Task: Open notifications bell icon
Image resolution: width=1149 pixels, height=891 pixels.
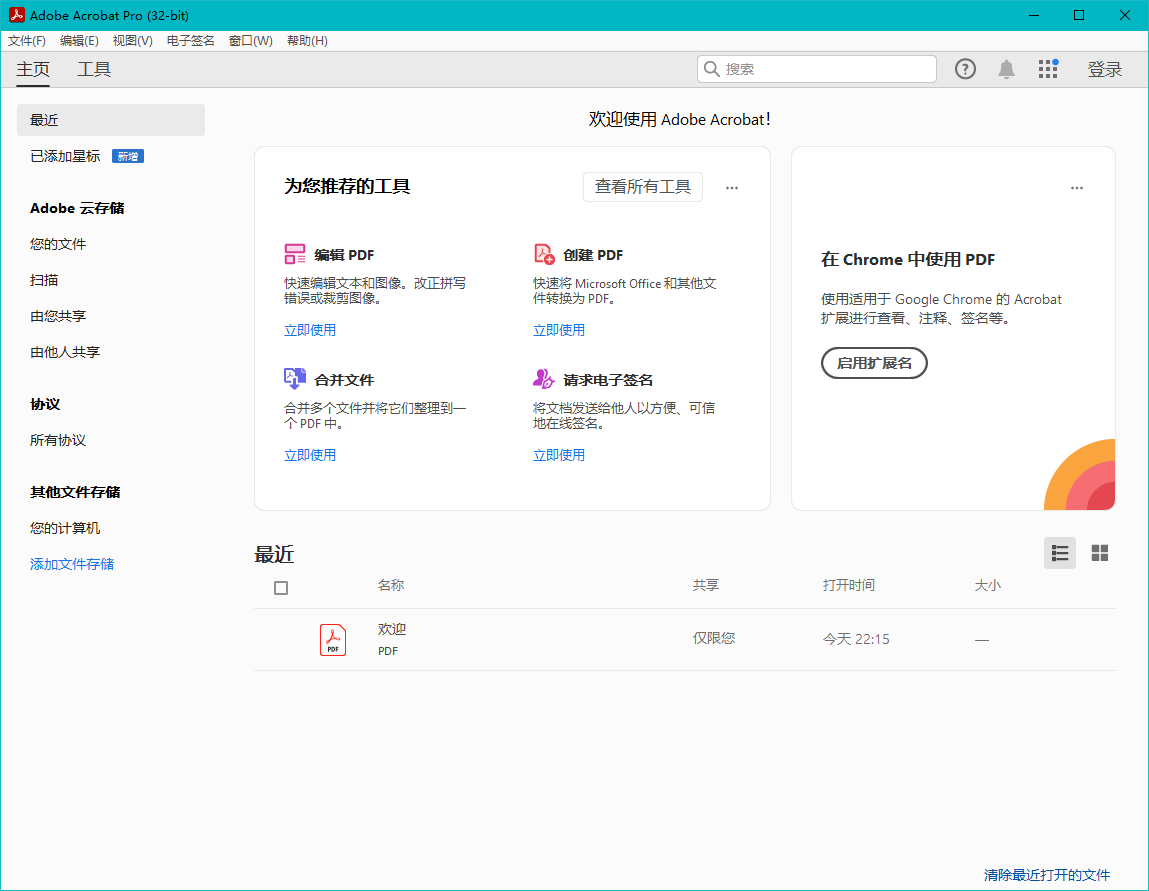Action: (x=1006, y=69)
